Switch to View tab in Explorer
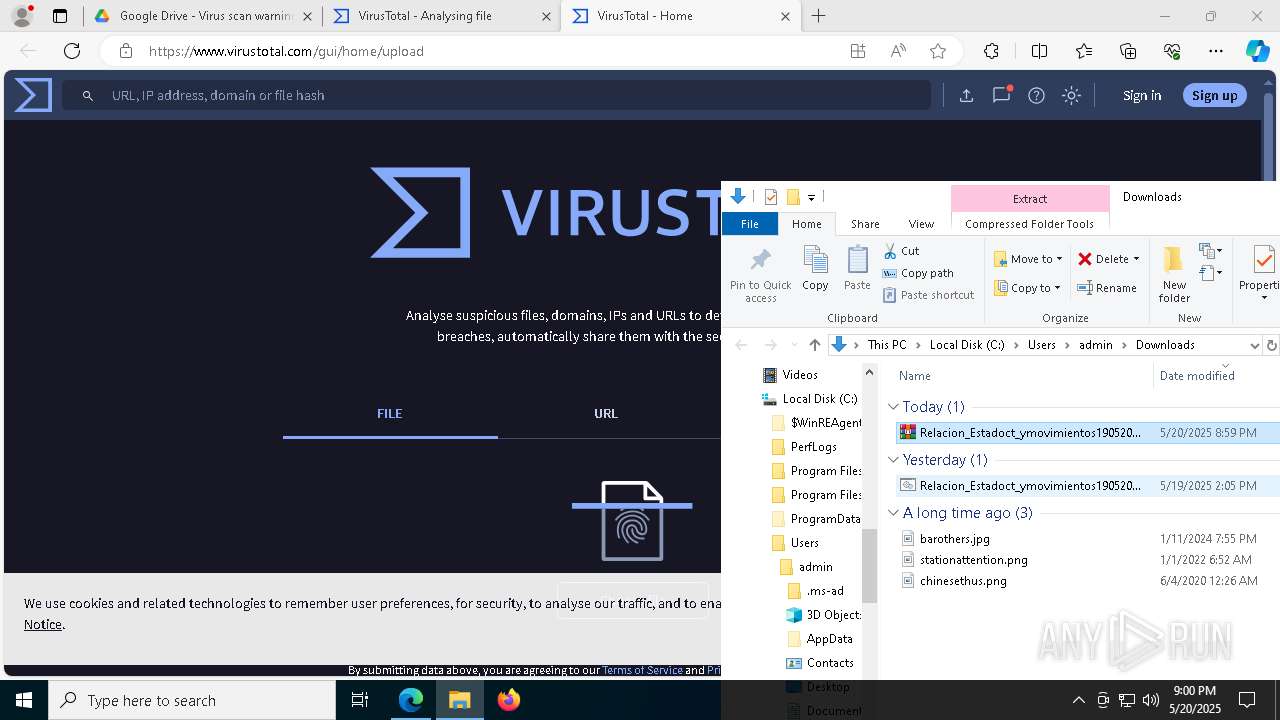This screenshot has width=1280, height=720. click(x=921, y=224)
